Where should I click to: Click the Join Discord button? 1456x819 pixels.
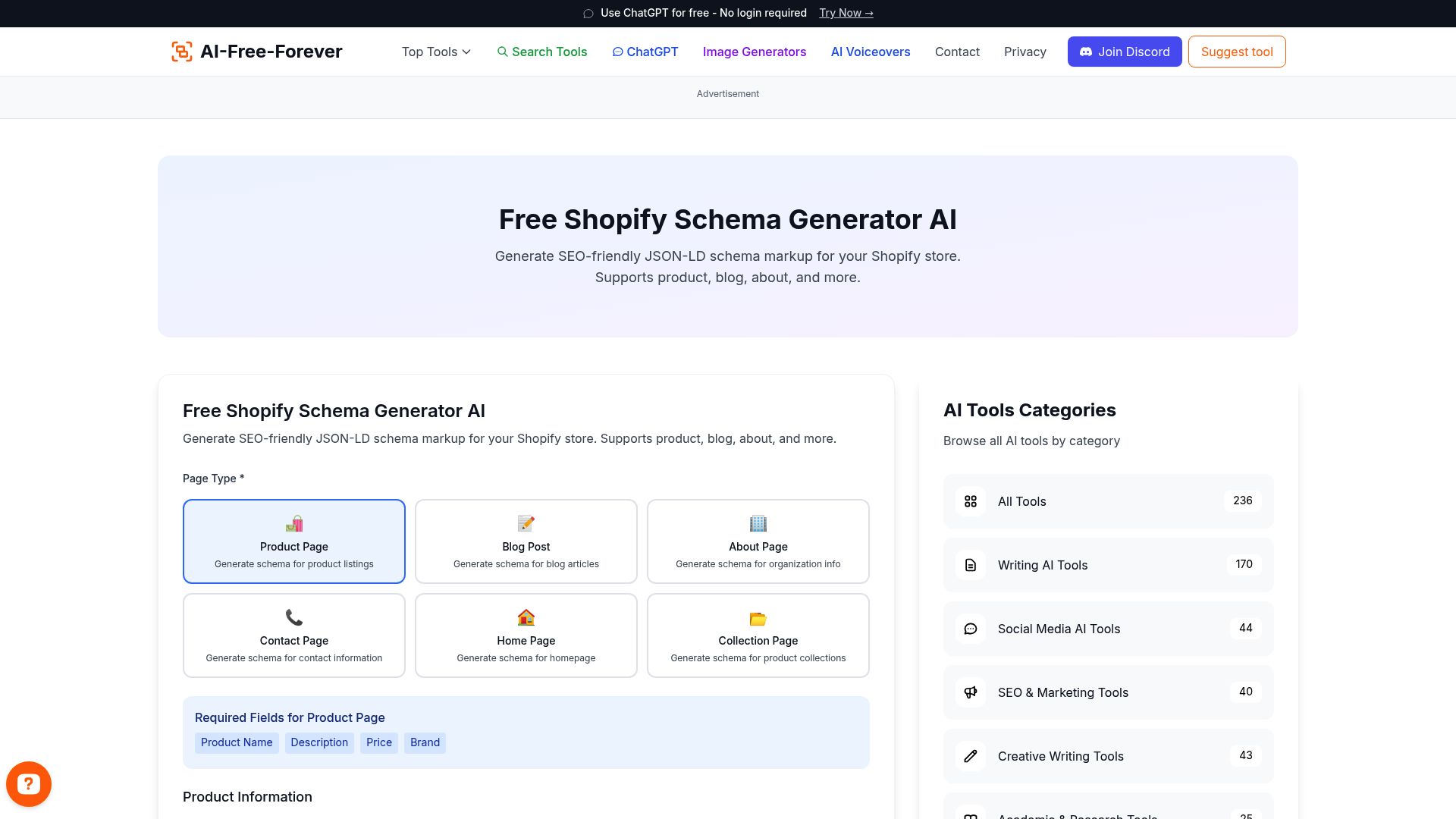(1125, 52)
